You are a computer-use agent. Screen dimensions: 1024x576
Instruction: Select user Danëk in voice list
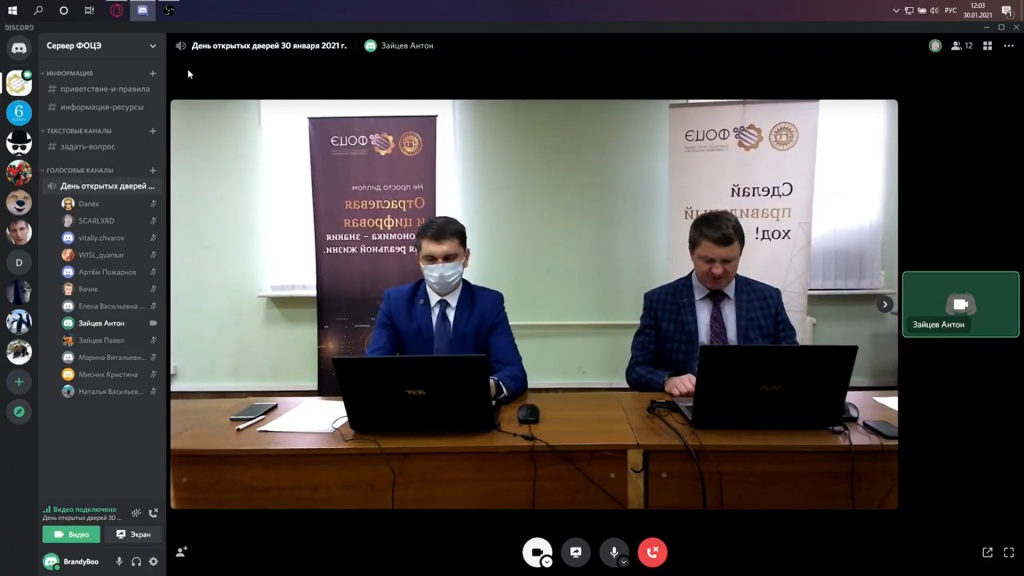(109, 204)
